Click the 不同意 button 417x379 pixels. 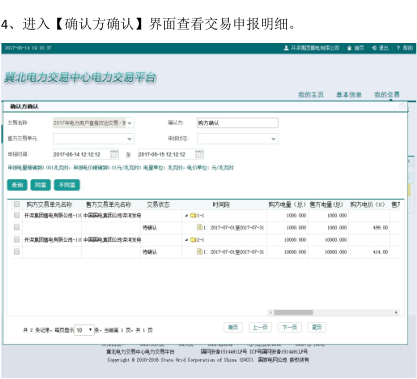point(67,185)
